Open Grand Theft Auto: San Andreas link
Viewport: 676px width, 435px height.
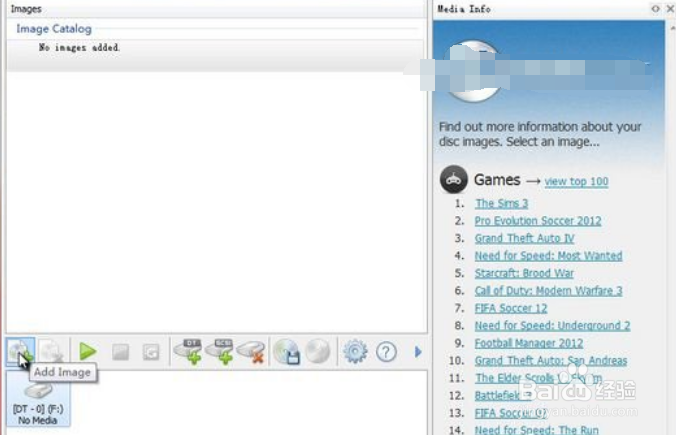tap(551, 360)
